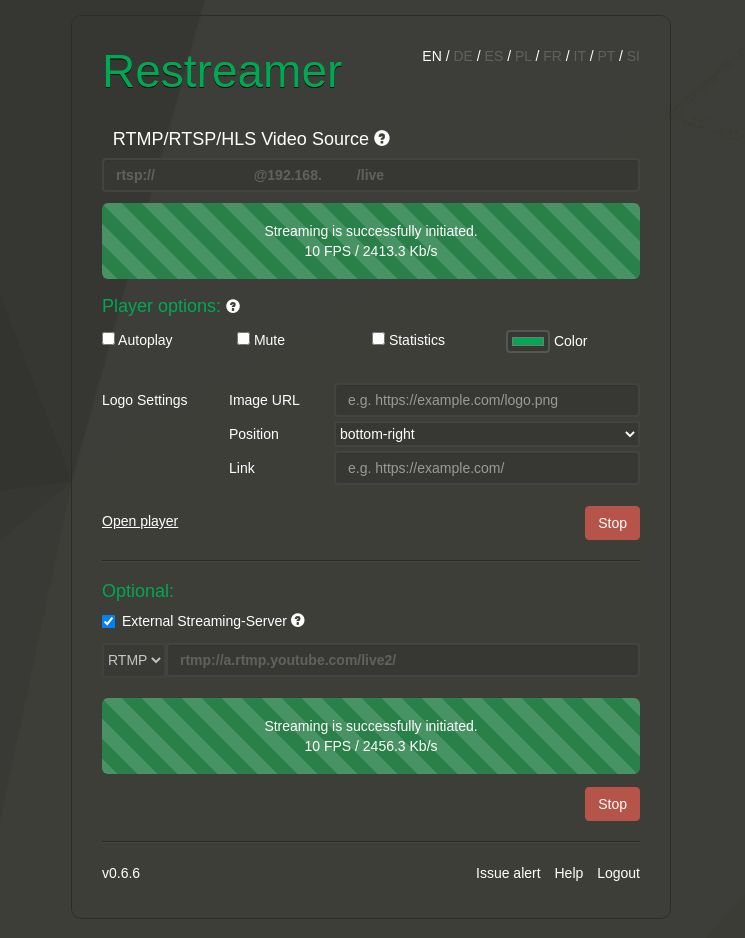The height and width of the screenshot is (938, 745).
Task: Click the status text '10 FPS / 2413.3 Kb/s'
Action: 371,251
